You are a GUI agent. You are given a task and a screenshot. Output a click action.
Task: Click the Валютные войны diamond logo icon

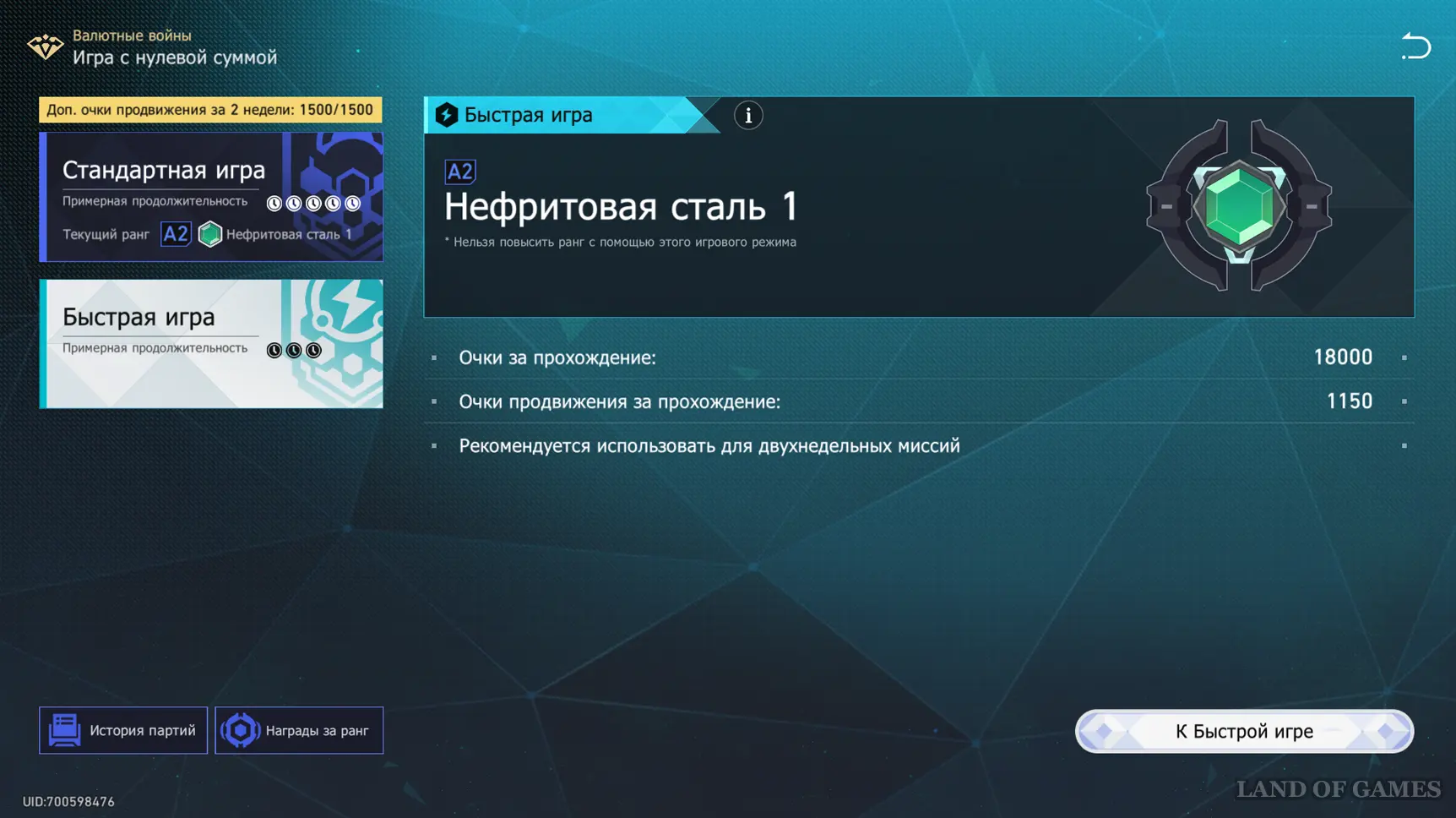(45, 46)
